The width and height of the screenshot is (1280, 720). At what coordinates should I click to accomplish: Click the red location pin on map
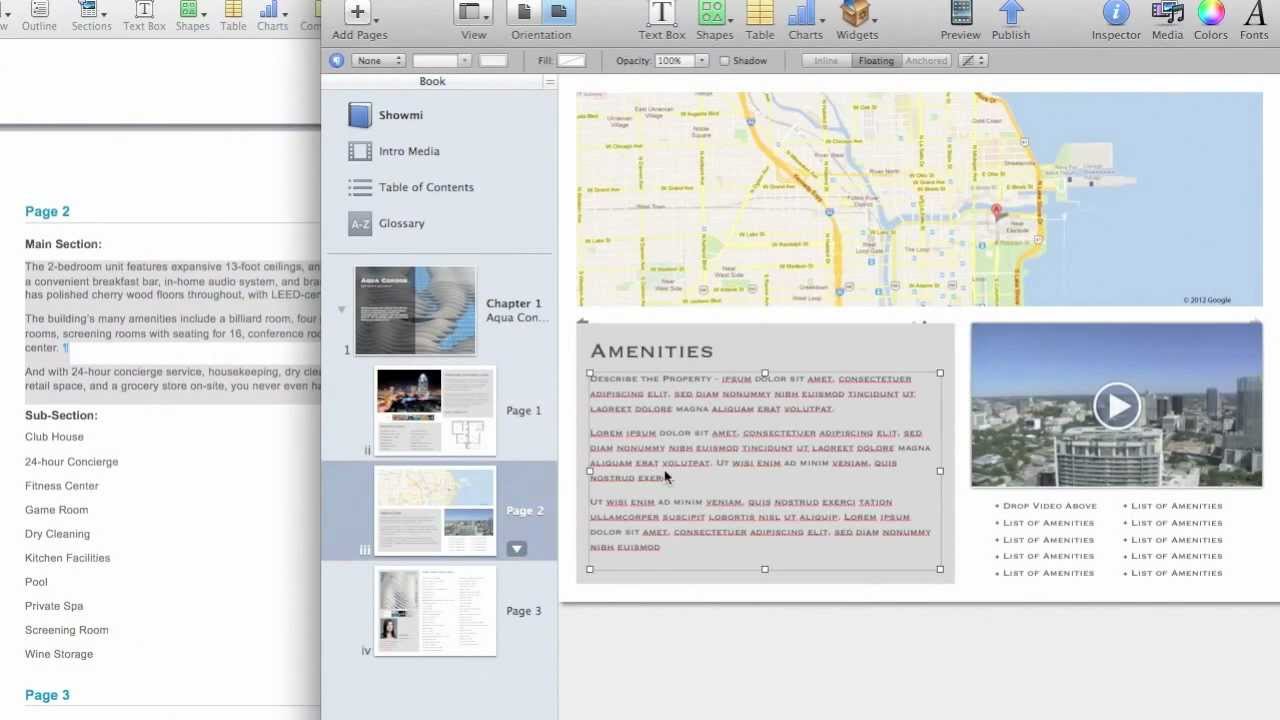(x=996, y=212)
